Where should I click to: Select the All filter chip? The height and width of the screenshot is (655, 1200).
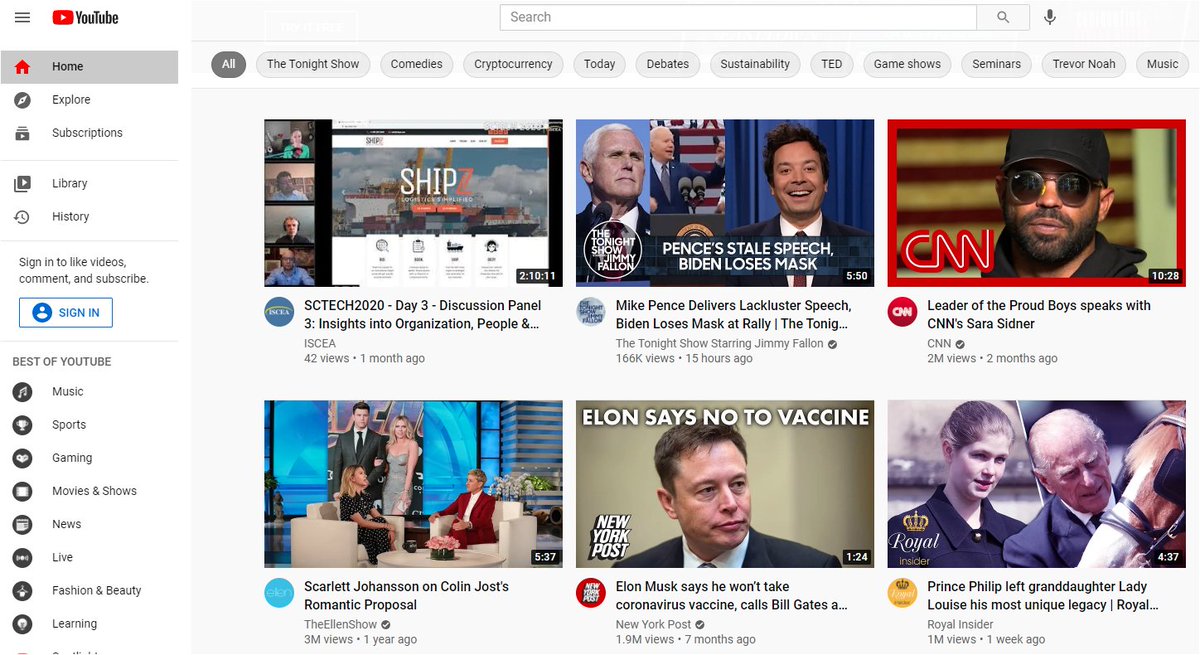[x=229, y=64]
